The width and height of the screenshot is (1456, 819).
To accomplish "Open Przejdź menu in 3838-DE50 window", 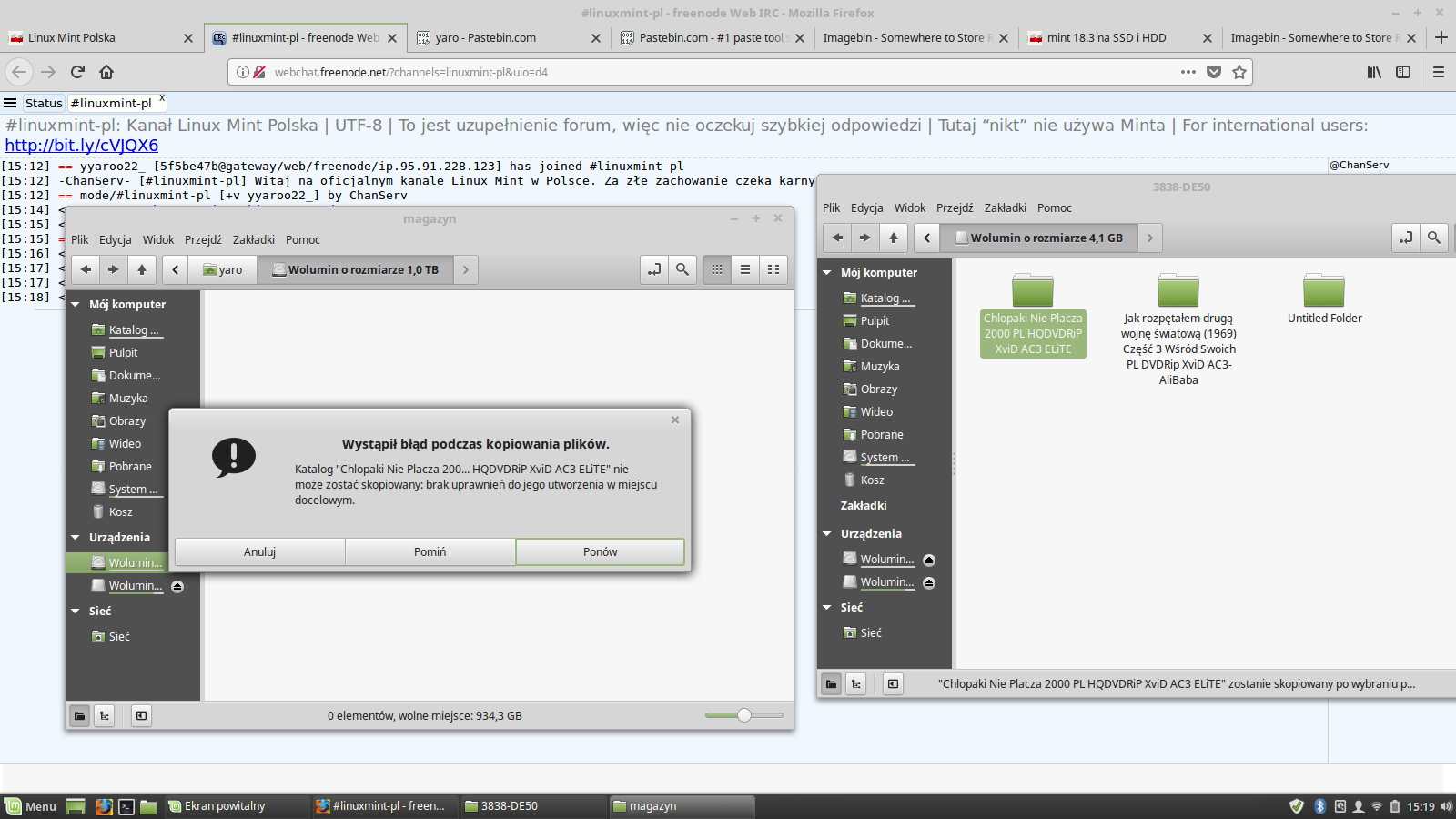I will 955,208.
